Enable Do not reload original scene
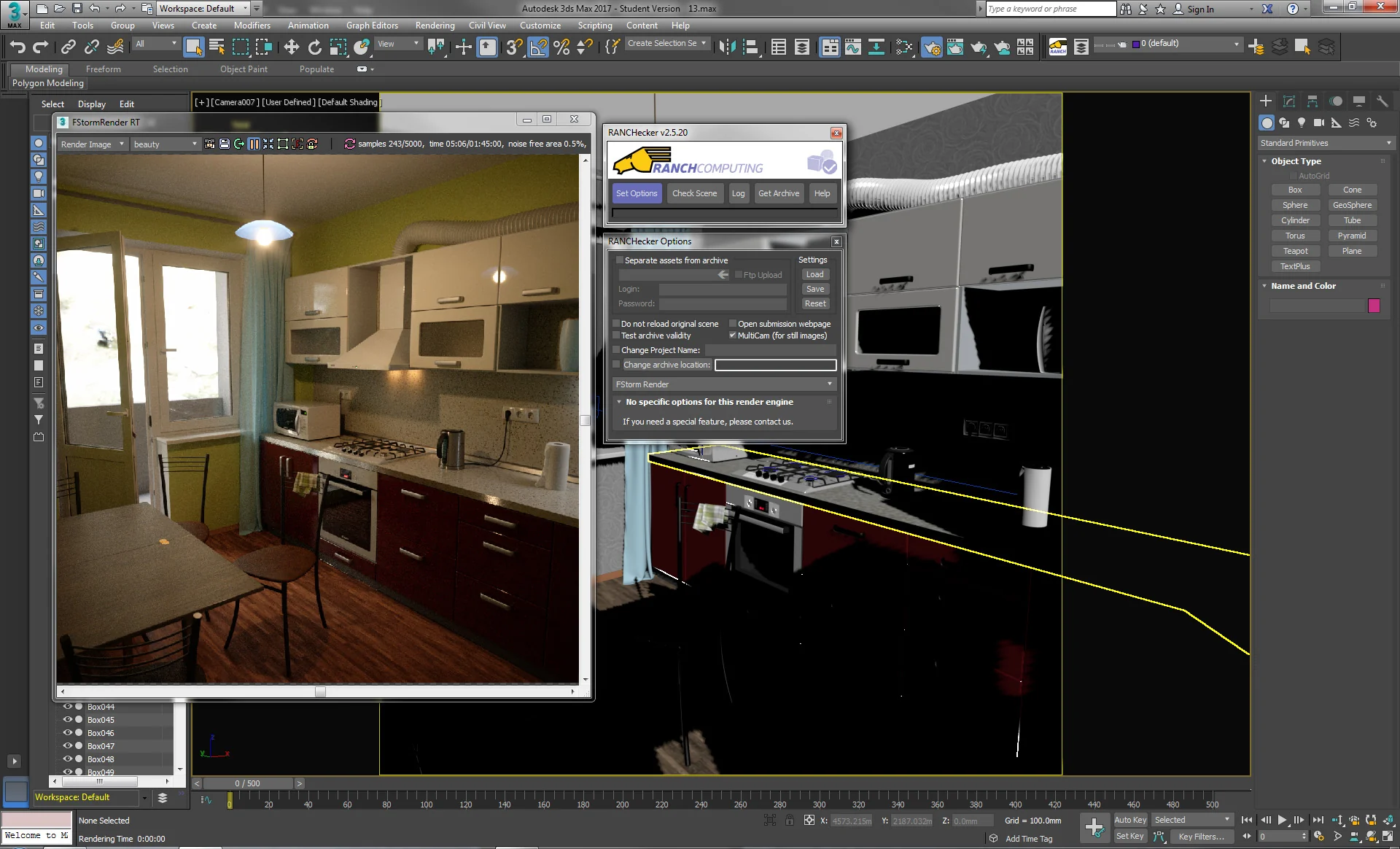The height and width of the screenshot is (849, 1400). point(617,324)
